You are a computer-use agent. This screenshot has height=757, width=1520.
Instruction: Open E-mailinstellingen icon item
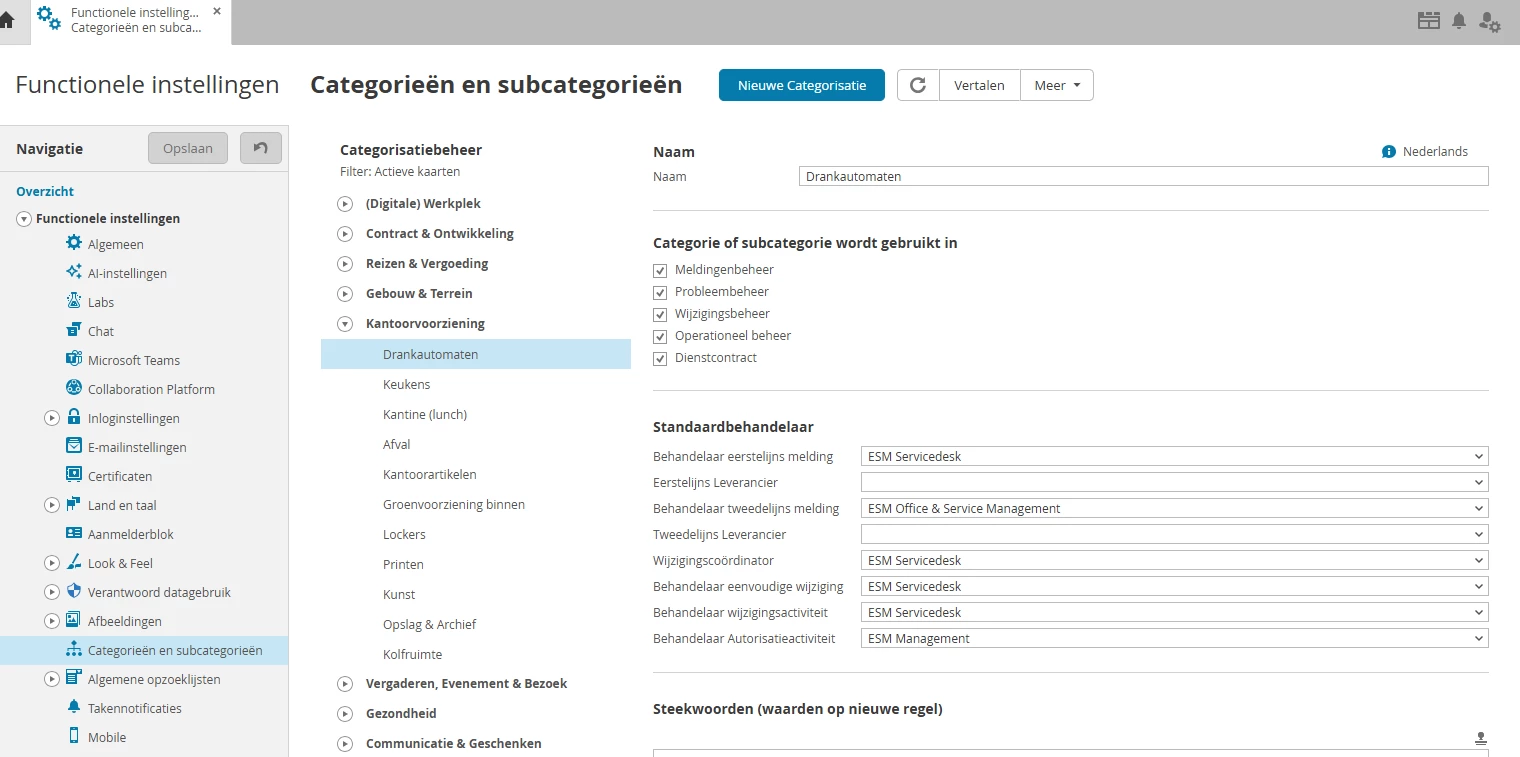pos(74,446)
